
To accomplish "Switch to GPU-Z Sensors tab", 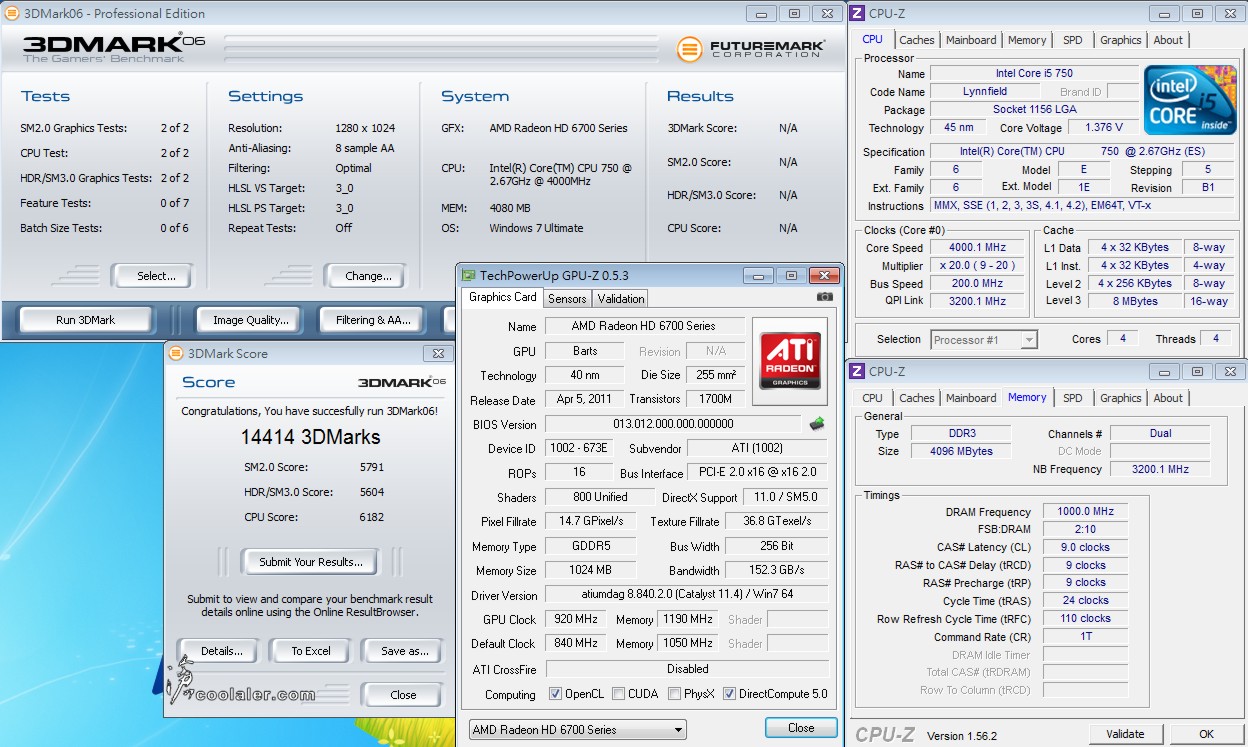I will coord(567,298).
